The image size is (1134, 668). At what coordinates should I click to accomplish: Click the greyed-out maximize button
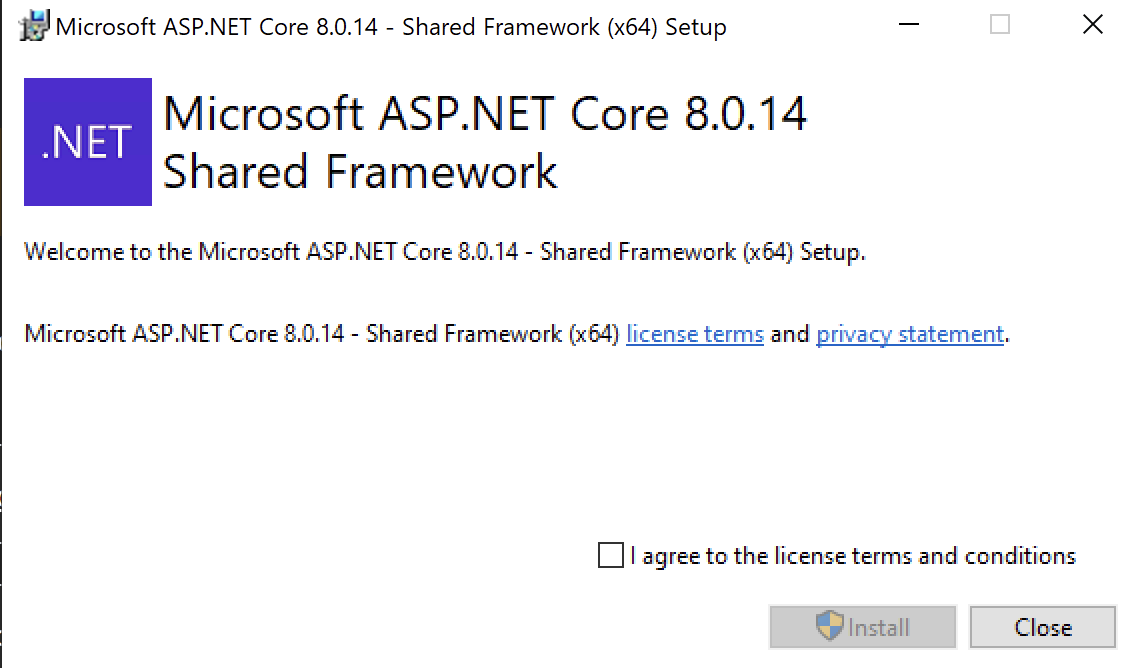coord(1000,26)
